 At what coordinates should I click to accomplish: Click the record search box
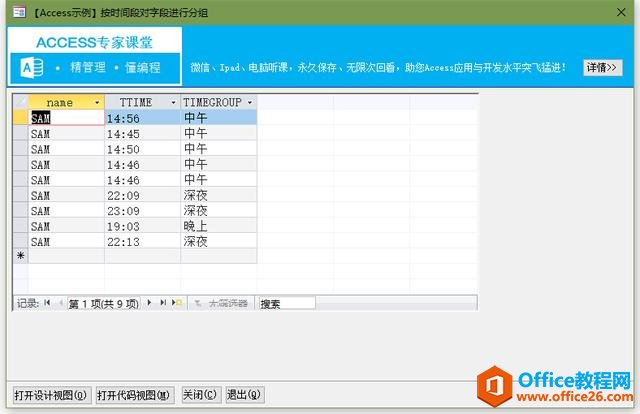pos(286,303)
